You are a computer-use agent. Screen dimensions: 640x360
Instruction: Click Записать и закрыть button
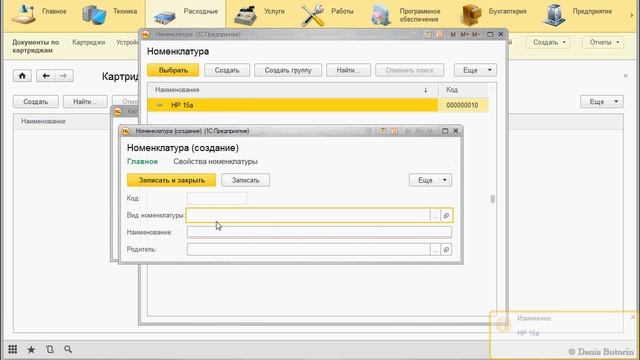click(171, 180)
